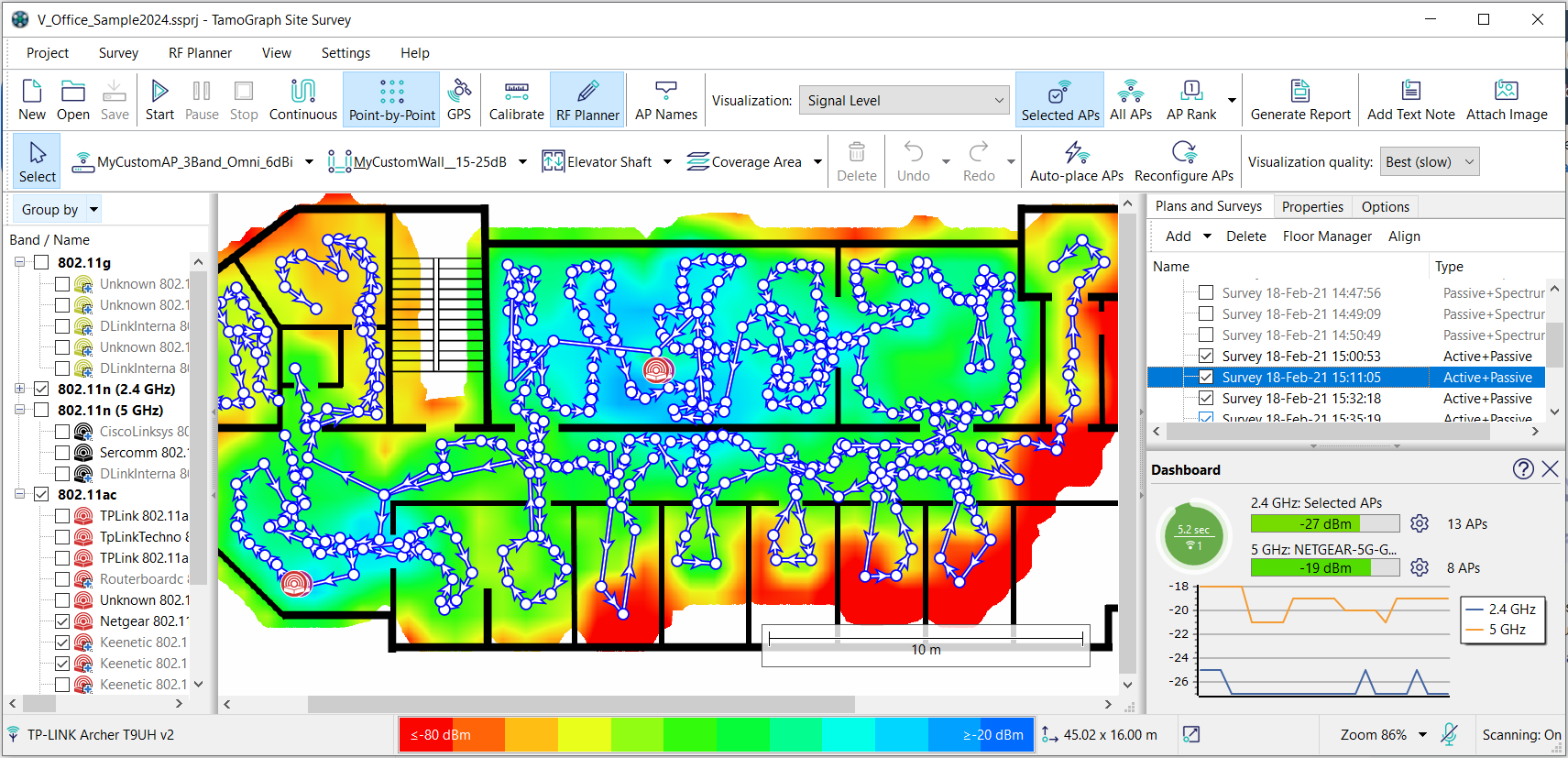This screenshot has height=758, width=1568.
Task: Start the survey with the Start icon
Action: click(x=159, y=99)
